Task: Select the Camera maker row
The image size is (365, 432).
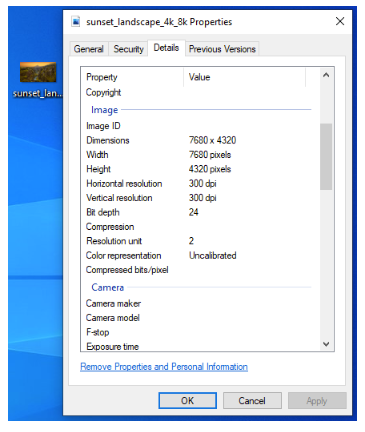Action: coord(113,303)
